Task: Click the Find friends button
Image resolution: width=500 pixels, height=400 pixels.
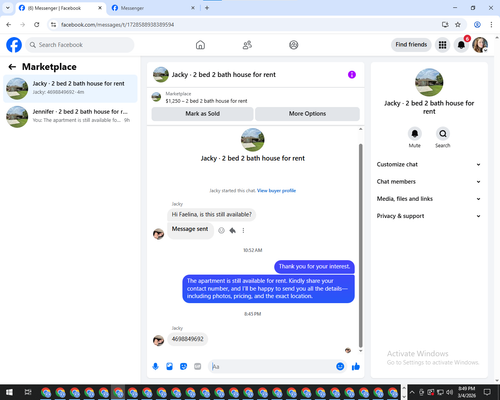Action: [411, 45]
